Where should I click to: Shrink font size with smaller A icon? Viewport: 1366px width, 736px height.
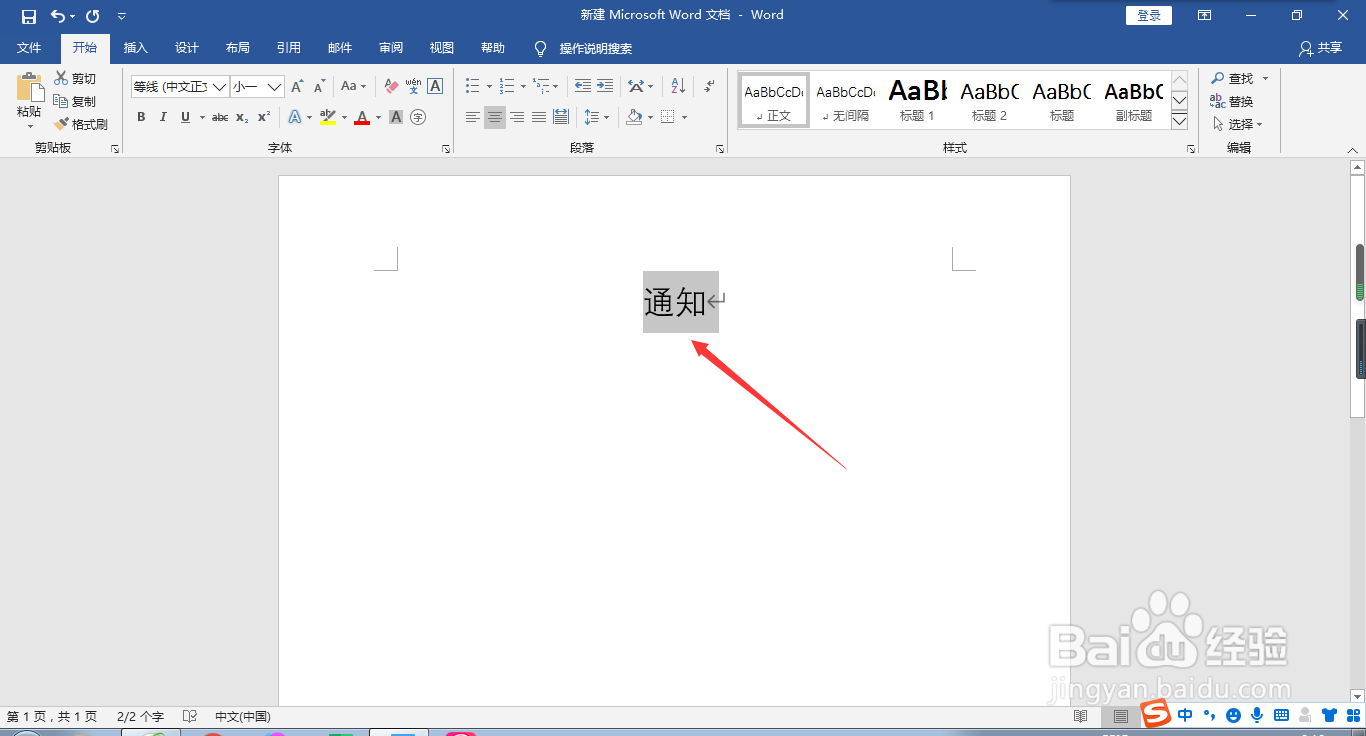tap(320, 87)
